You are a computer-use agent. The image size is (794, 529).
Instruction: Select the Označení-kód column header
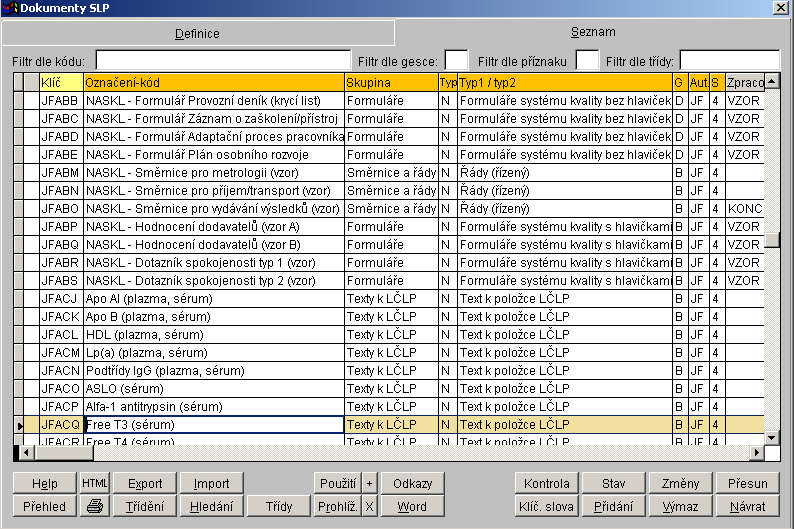pos(214,81)
